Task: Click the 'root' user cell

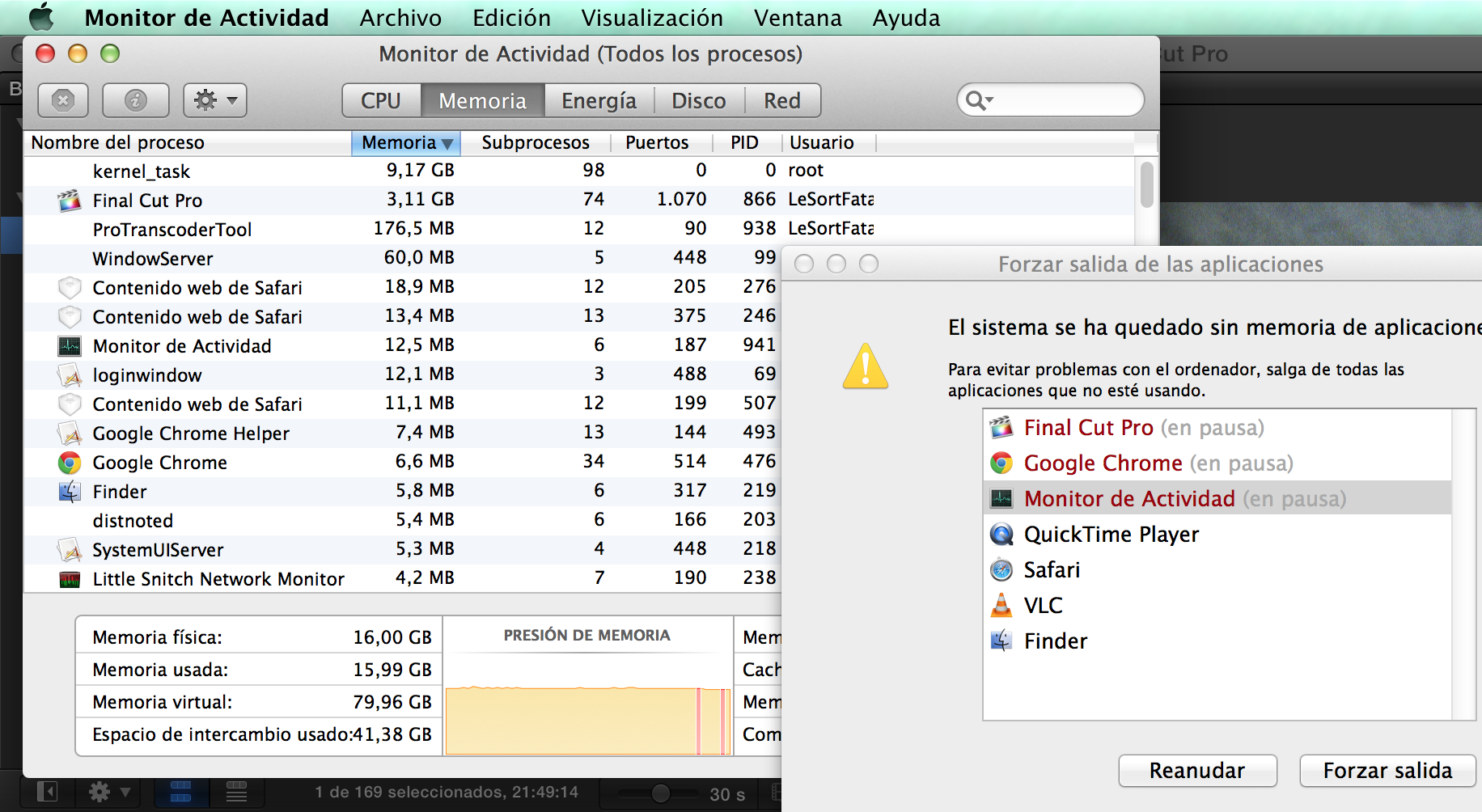Action: 806,171
